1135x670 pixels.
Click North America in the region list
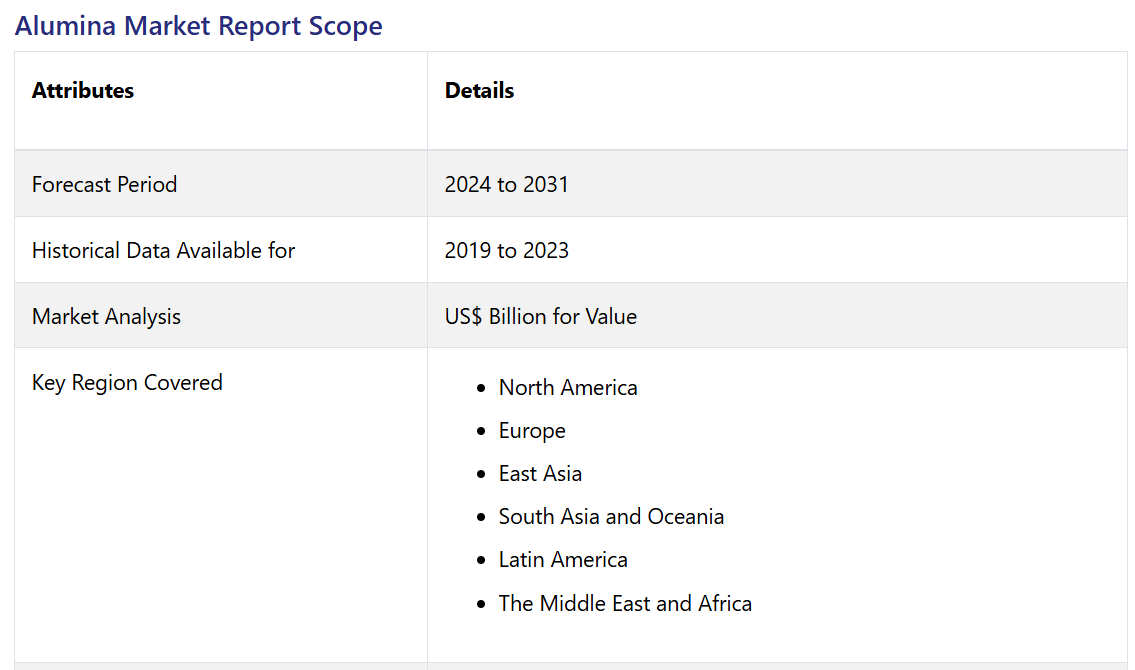pos(568,387)
